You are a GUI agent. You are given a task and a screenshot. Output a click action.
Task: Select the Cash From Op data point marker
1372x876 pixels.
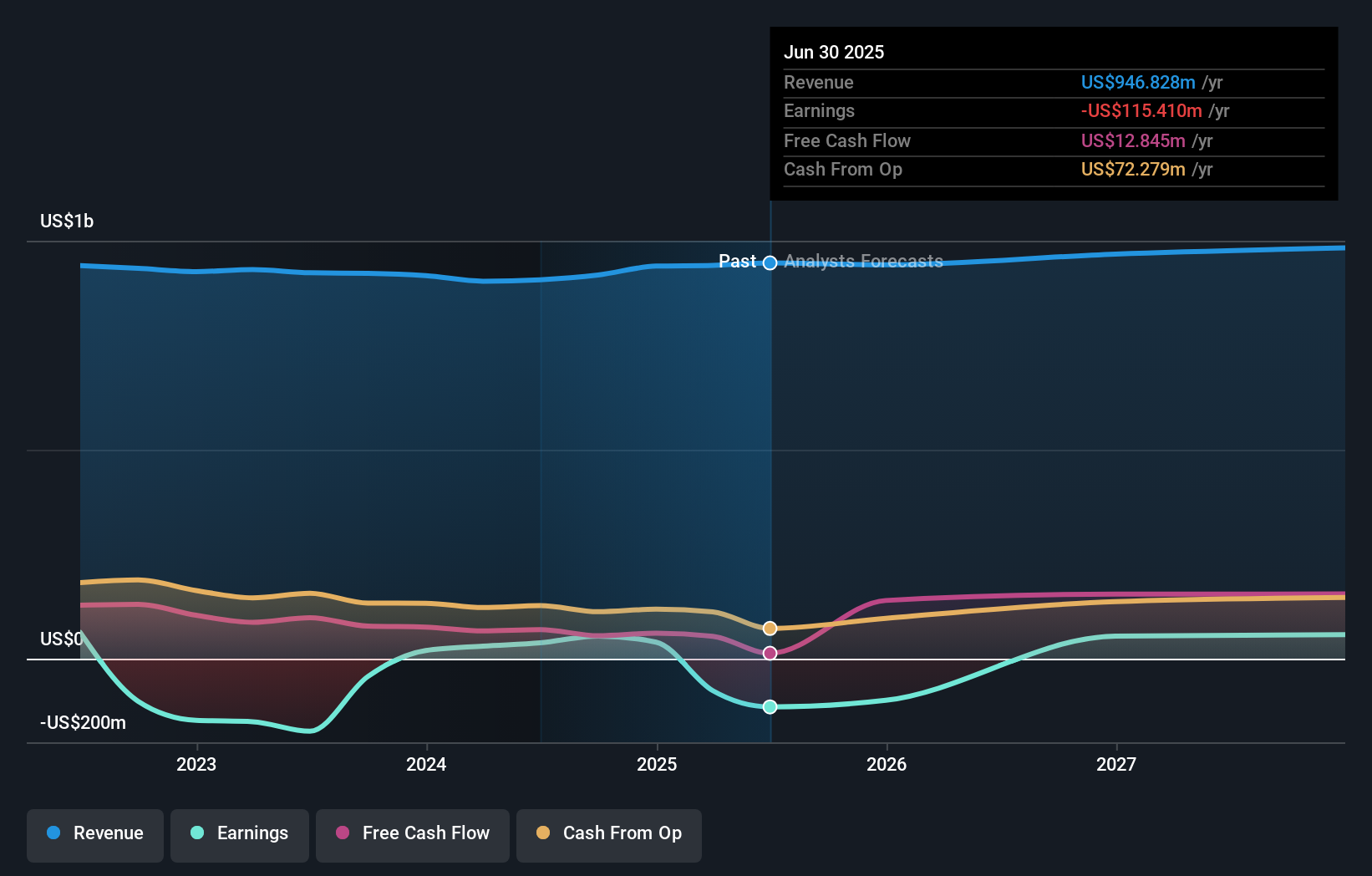pyautogui.click(x=770, y=628)
